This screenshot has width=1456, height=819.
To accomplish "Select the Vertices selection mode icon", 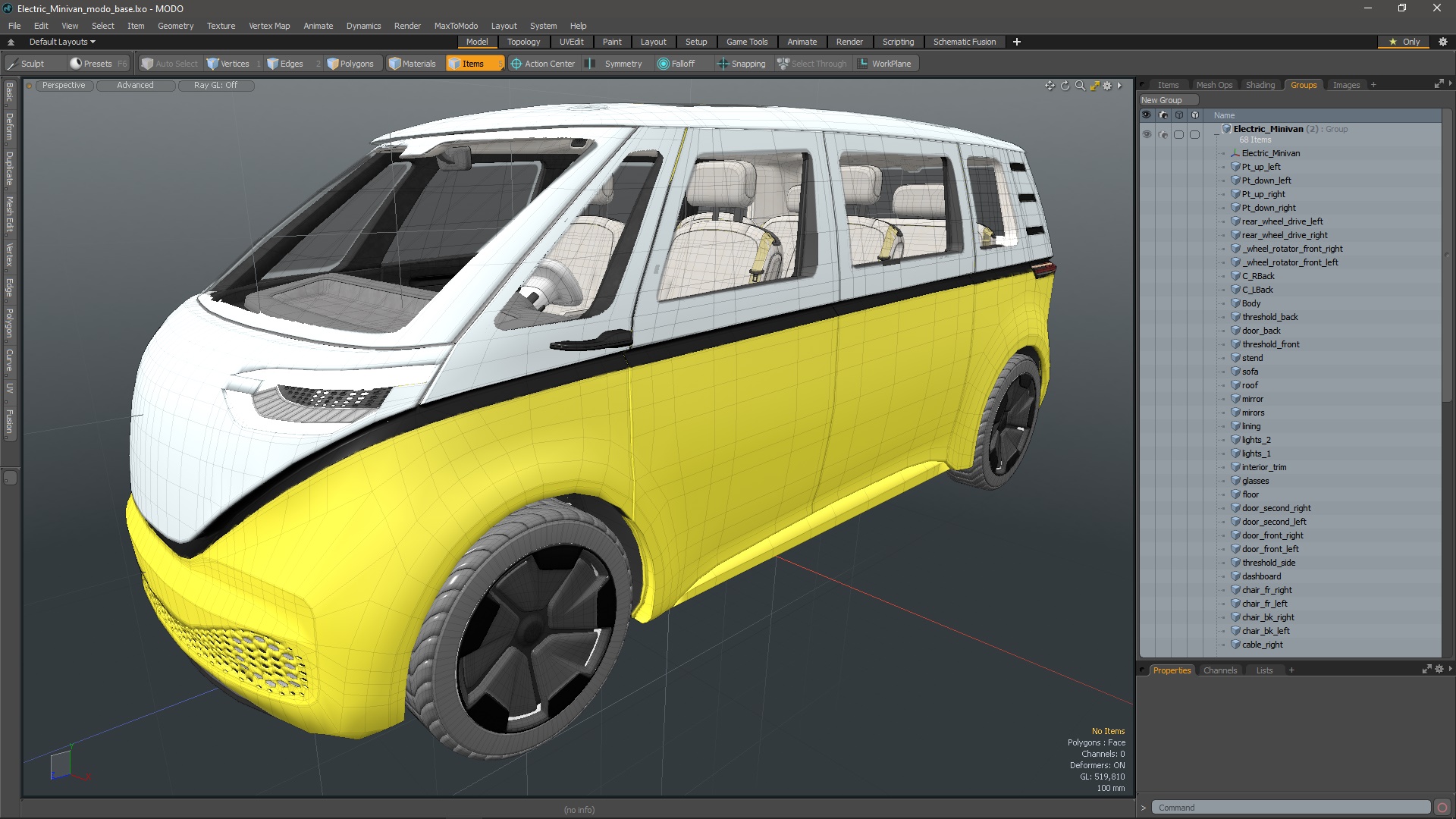I will click(x=213, y=64).
